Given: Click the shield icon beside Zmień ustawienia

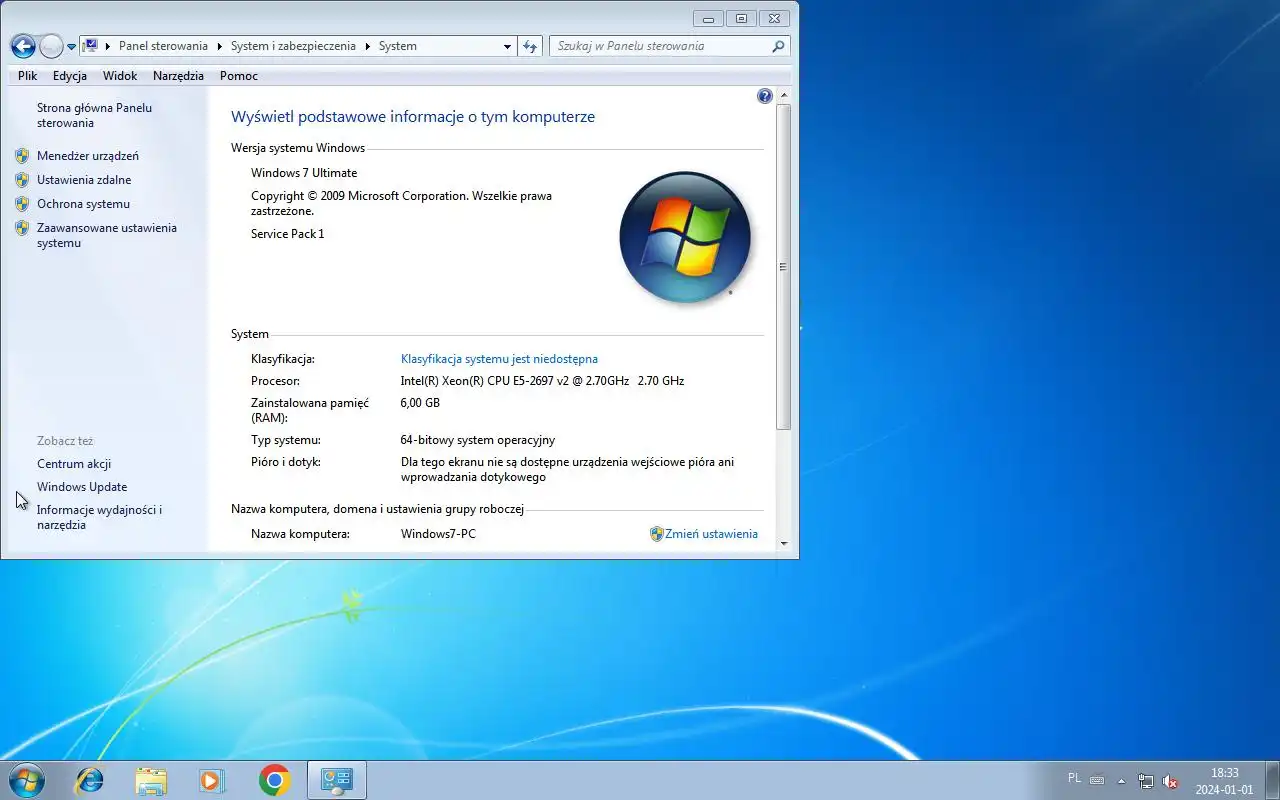Looking at the screenshot, I should [657, 534].
